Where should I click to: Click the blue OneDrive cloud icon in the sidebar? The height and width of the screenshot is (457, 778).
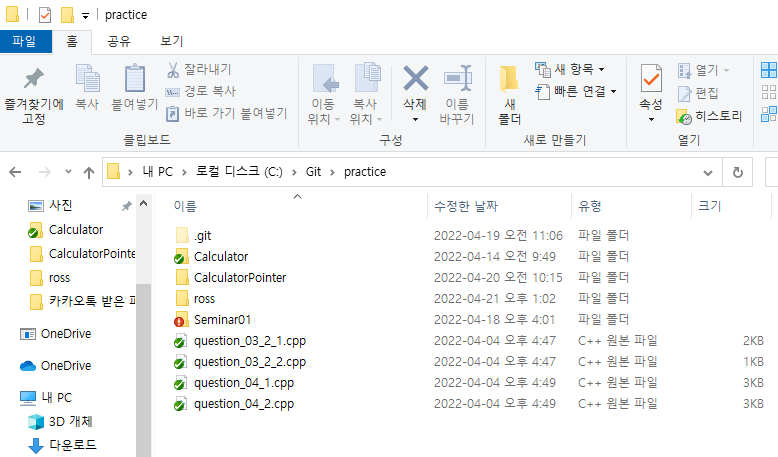28,366
